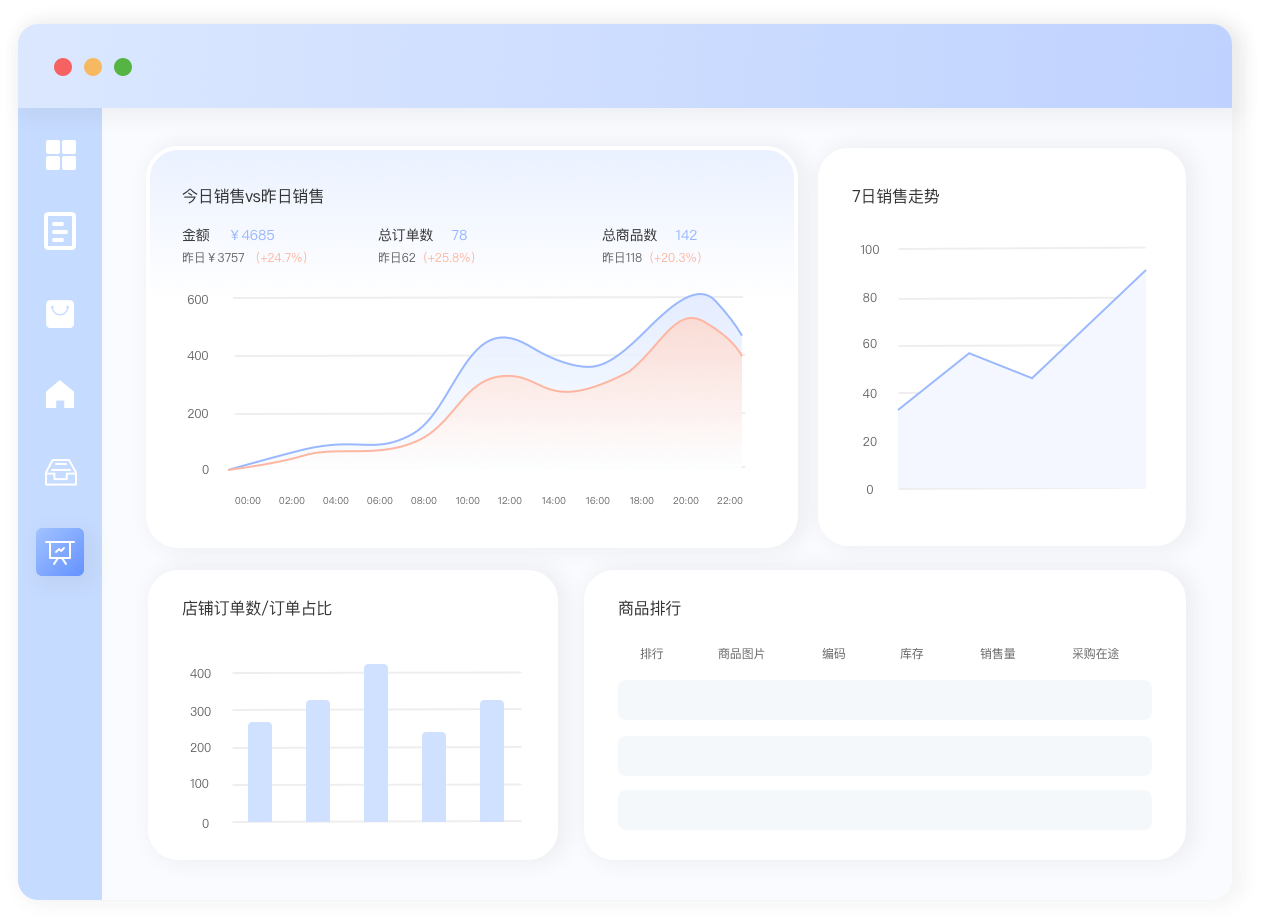
Task: Click the 总订单数 label
Action: pos(406,235)
